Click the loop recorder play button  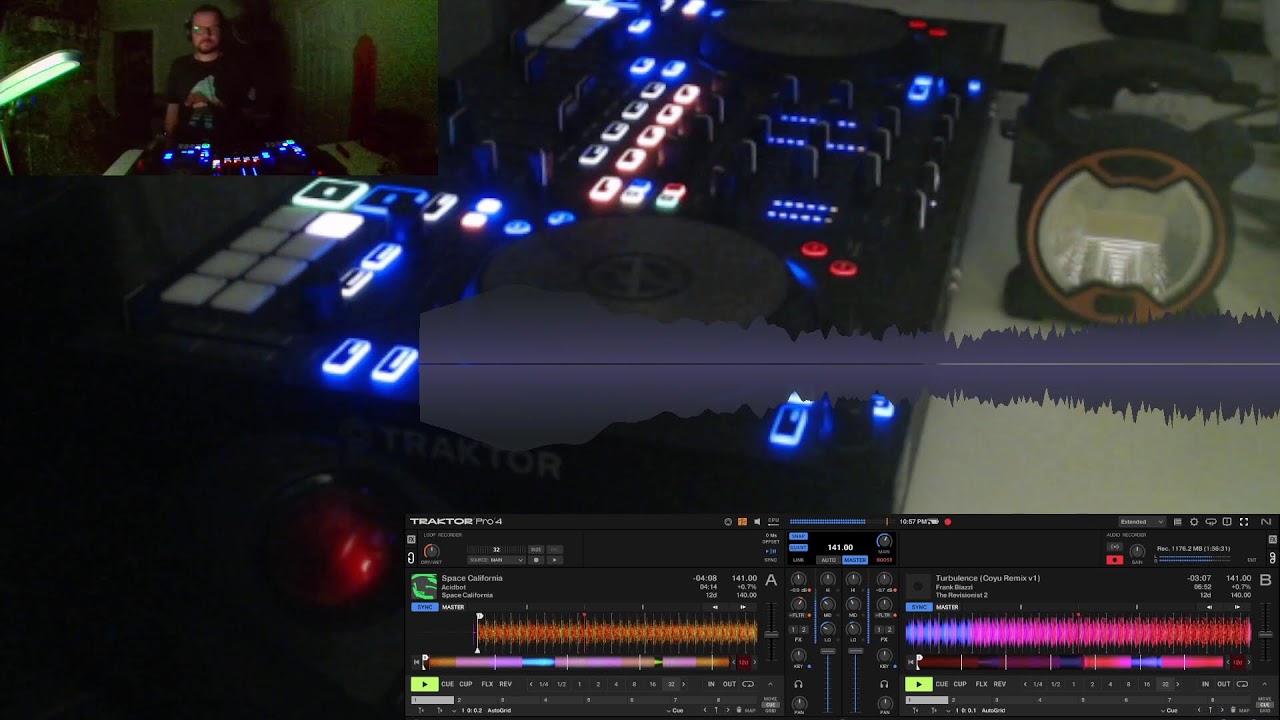click(555, 560)
